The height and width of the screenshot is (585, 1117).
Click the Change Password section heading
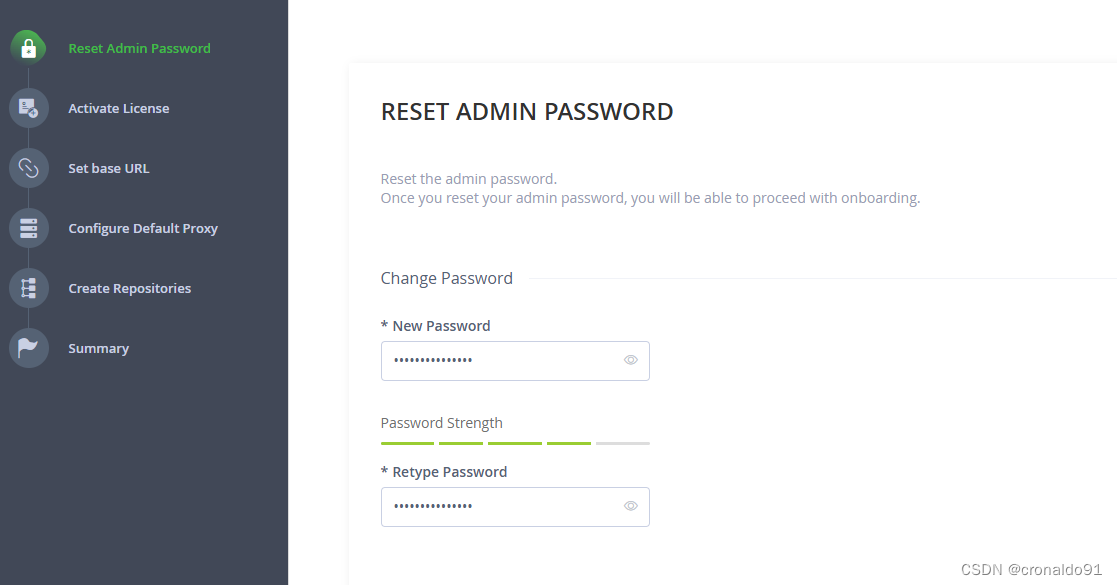coord(447,279)
